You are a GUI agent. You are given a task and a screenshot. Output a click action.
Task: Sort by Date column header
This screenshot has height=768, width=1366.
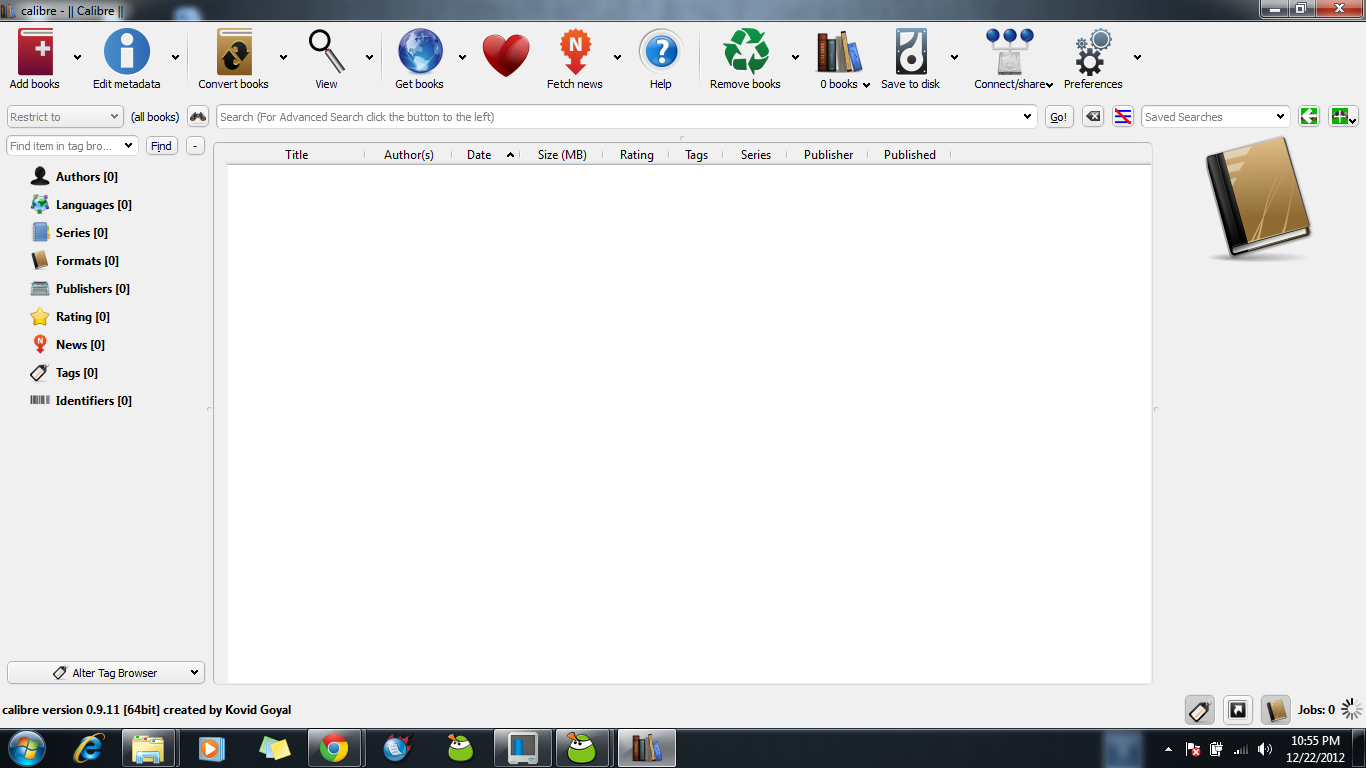click(x=486, y=155)
